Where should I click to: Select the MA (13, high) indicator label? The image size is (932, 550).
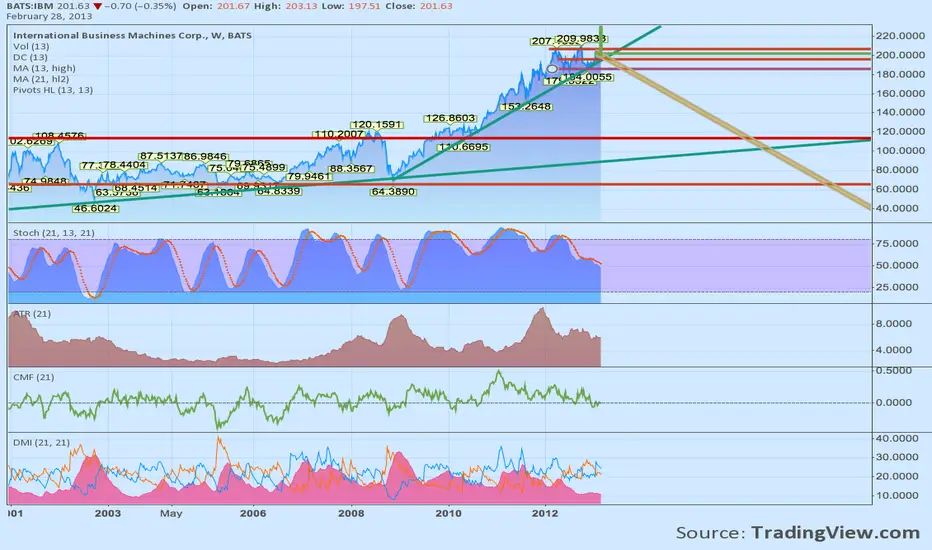click(44, 68)
